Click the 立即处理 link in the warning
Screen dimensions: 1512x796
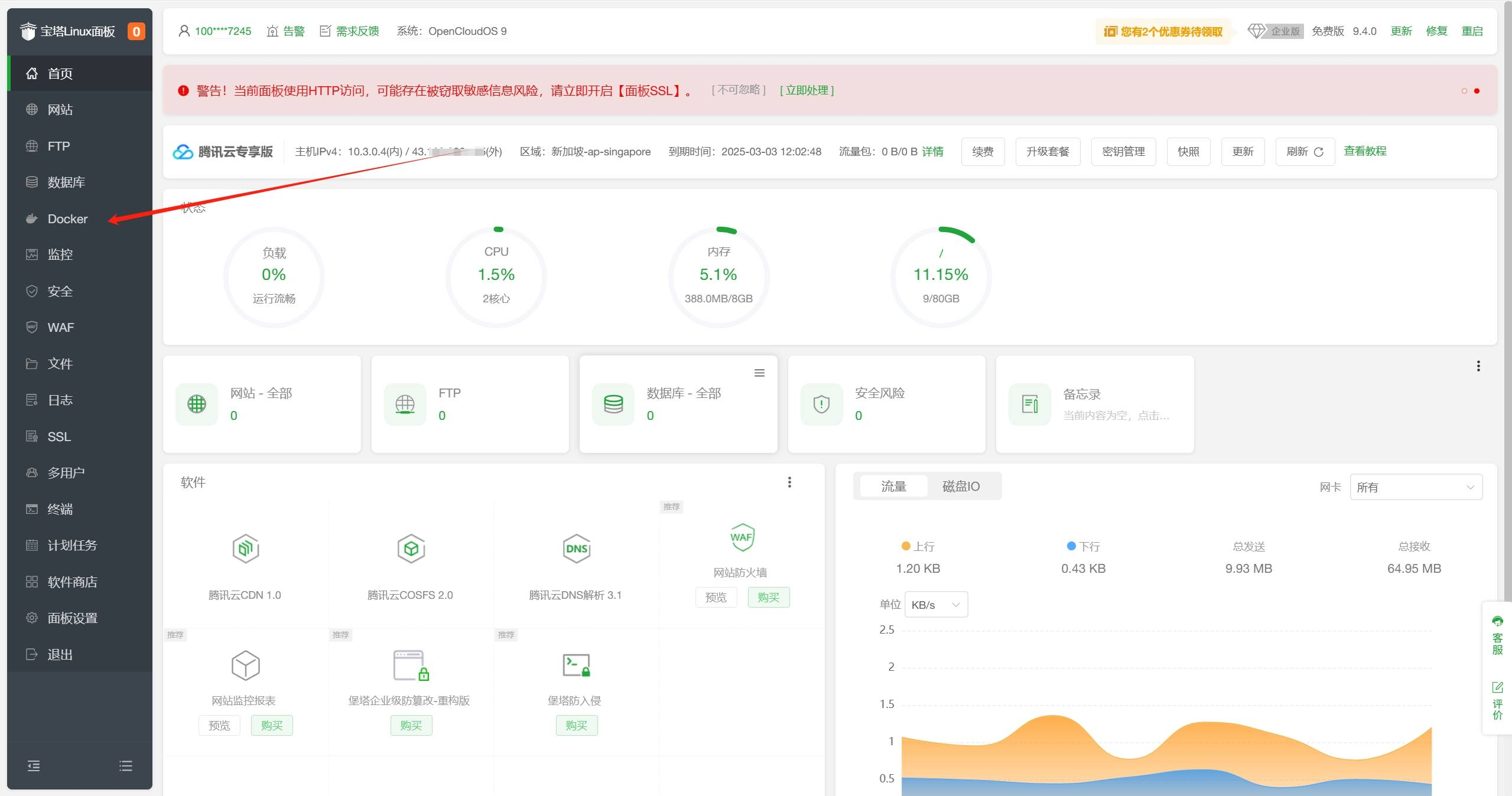tap(807, 90)
